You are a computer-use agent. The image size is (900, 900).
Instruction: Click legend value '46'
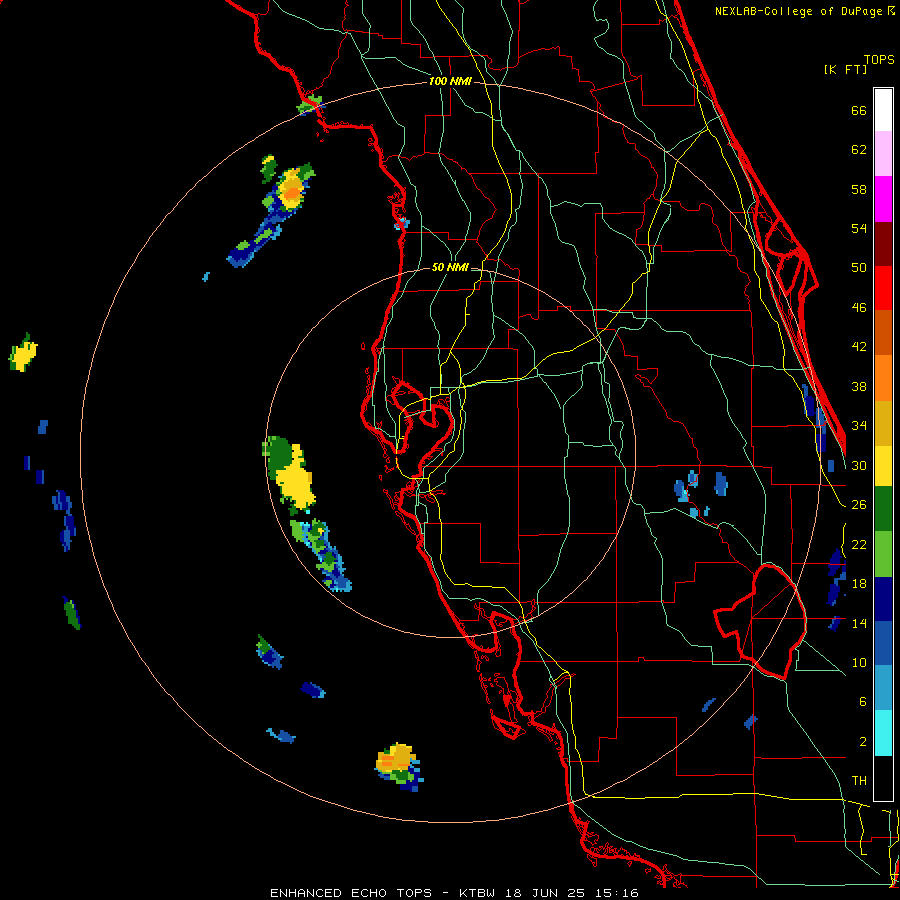(x=859, y=308)
